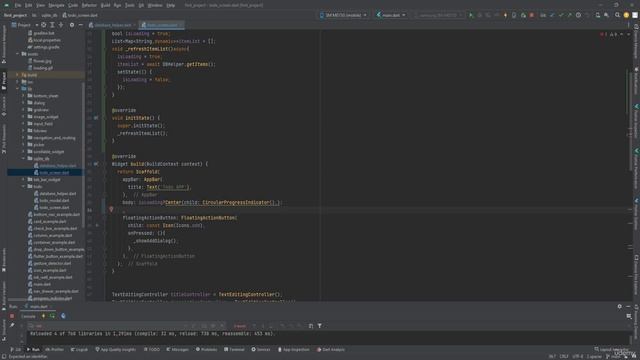Click the Expand All icon in Project panel
Screen dimensions: 640x360
point(52,25)
